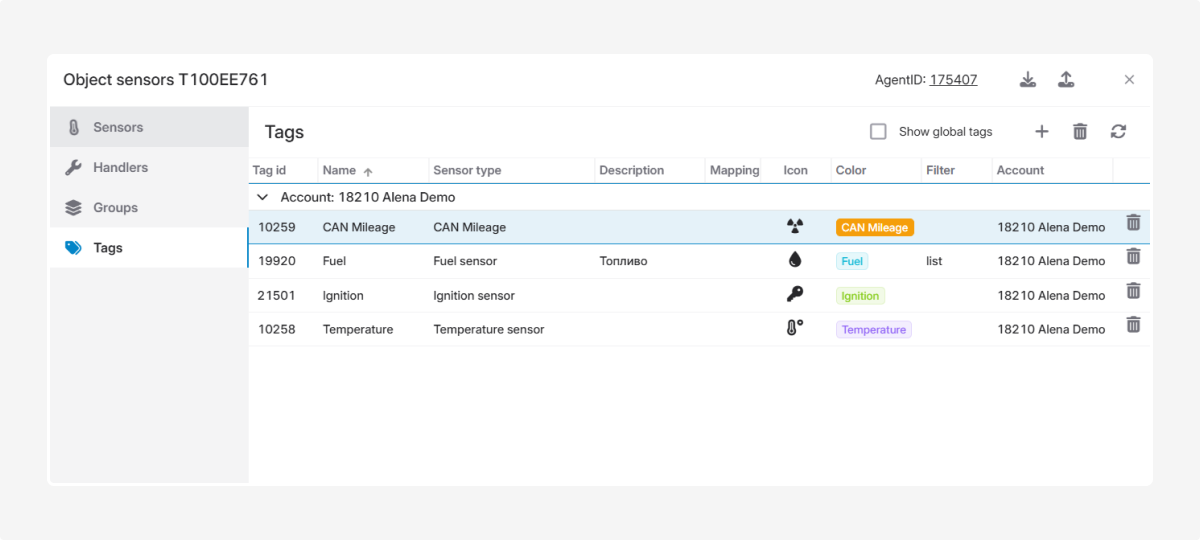This screenshot has height=540, width=1200.
Task: Delete the Ignition tag row
Action: coord(1133,291)
